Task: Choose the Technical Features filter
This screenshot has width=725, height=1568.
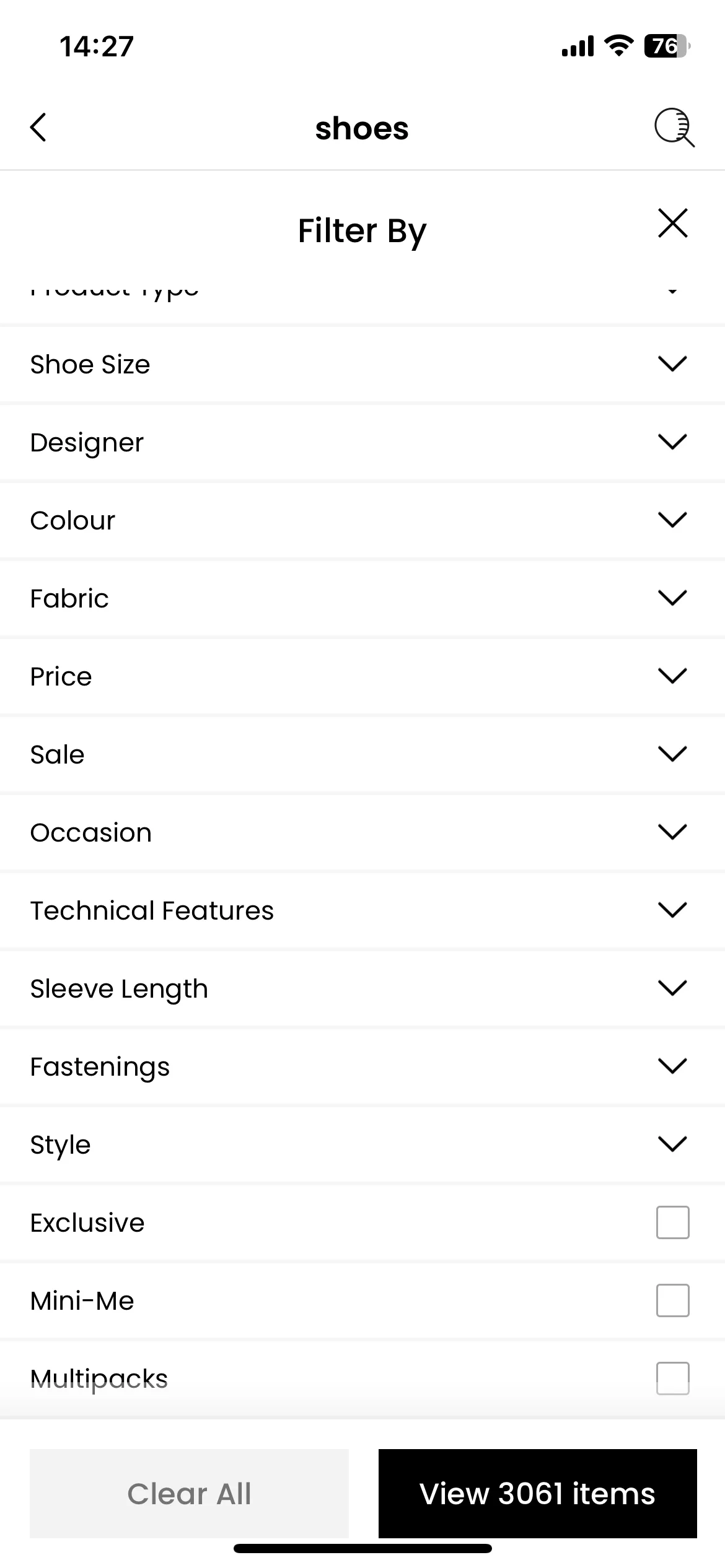Action: point(362,910)
